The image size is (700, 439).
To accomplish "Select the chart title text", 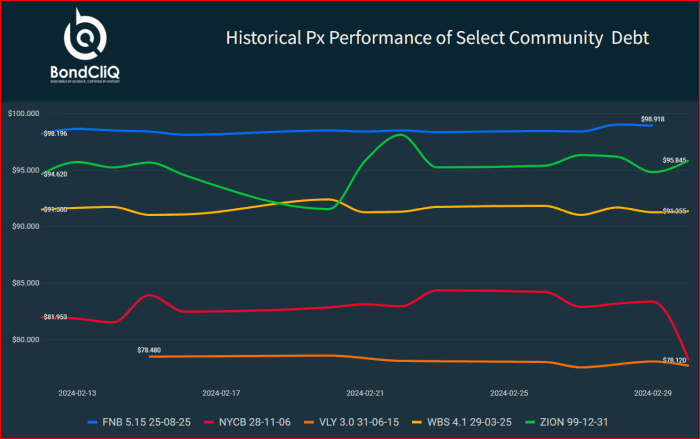I will 437,38.
